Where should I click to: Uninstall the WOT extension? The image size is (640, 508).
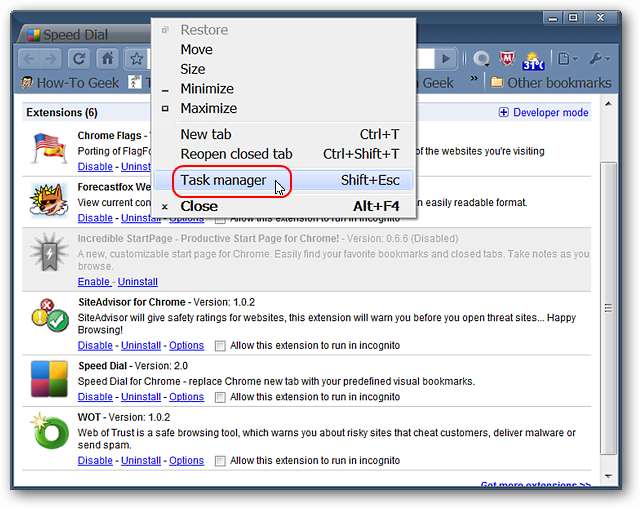[x=141, y=460]
